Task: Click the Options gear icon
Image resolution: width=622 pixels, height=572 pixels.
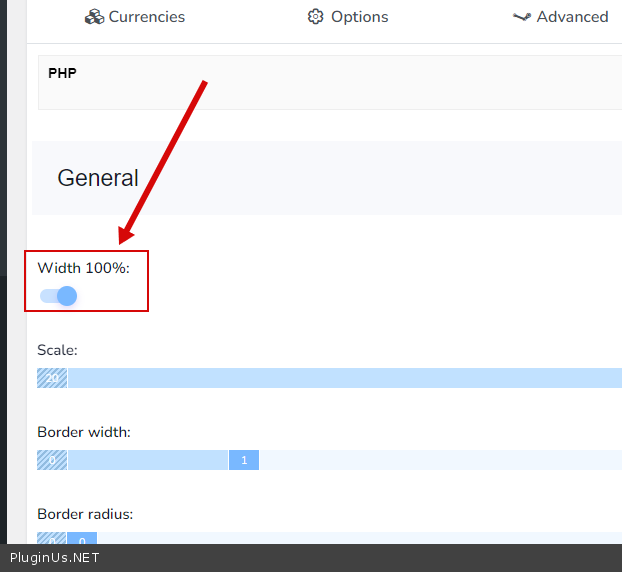Action: (x=316, y=17)
